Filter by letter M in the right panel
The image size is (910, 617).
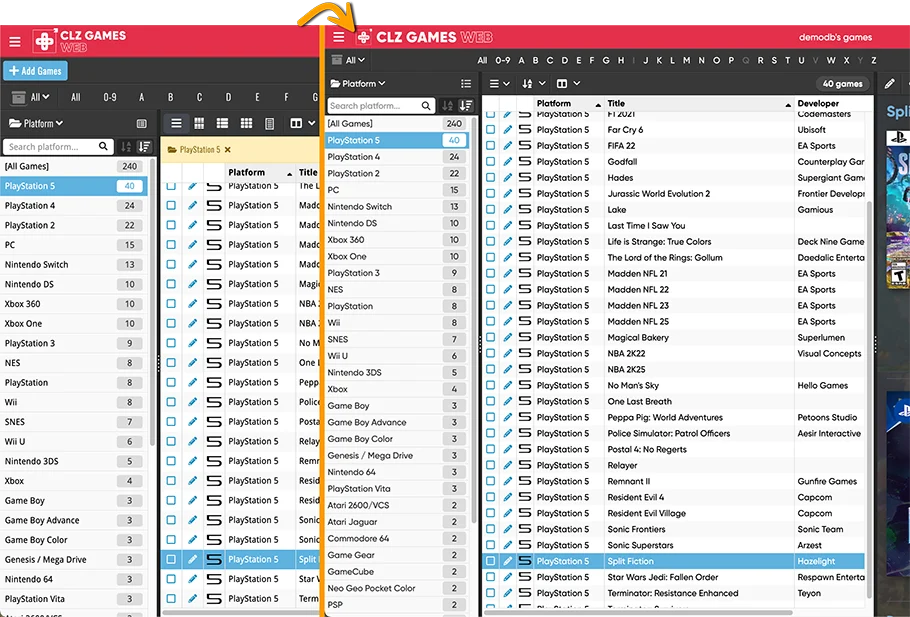click(x=687, y=60)
